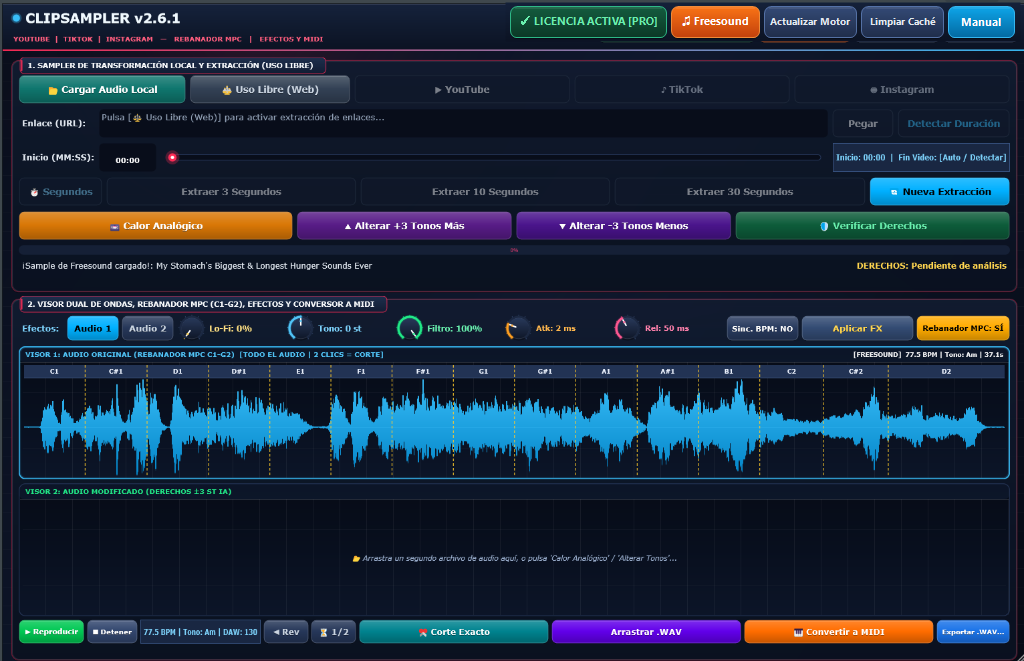Click Extraer 10 Segundos
The width and height of the screenshot is (1024, 661).
(x=485, y=191)
